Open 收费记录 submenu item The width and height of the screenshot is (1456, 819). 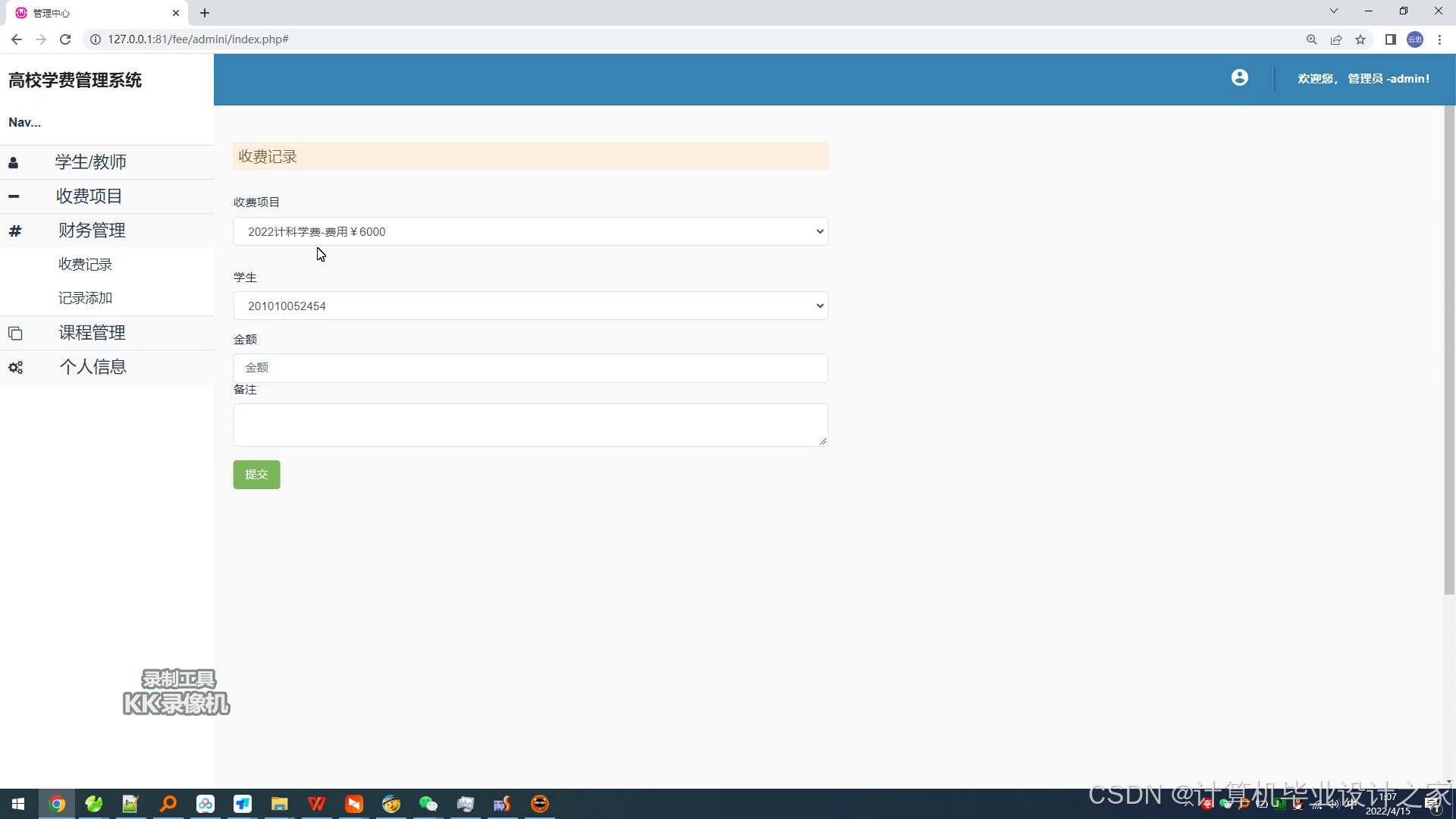point(85,265)
